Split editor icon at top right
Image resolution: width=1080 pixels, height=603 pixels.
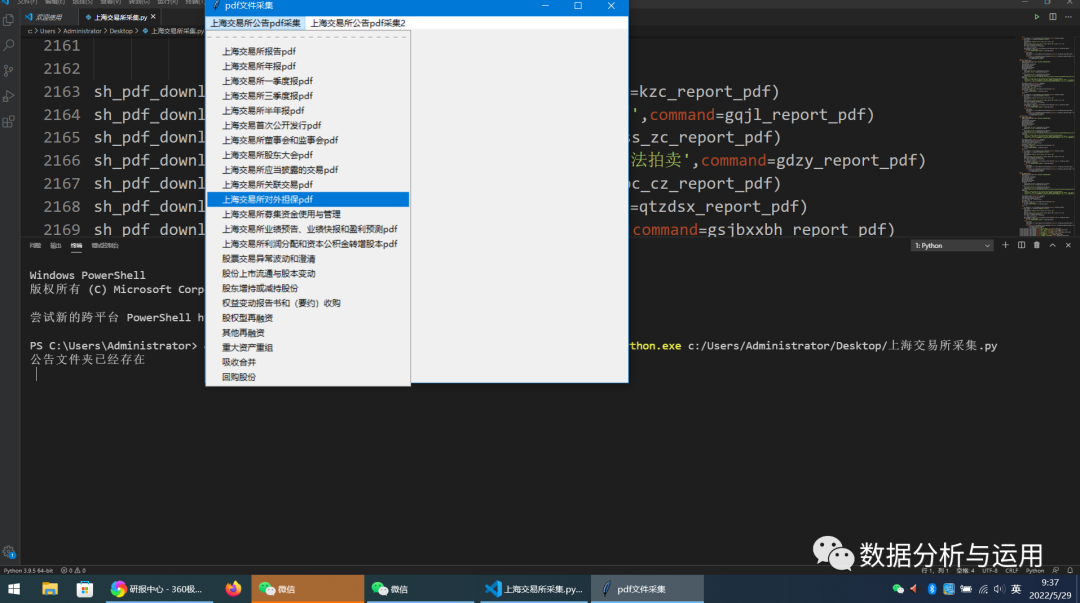[x=1052, y=17]
